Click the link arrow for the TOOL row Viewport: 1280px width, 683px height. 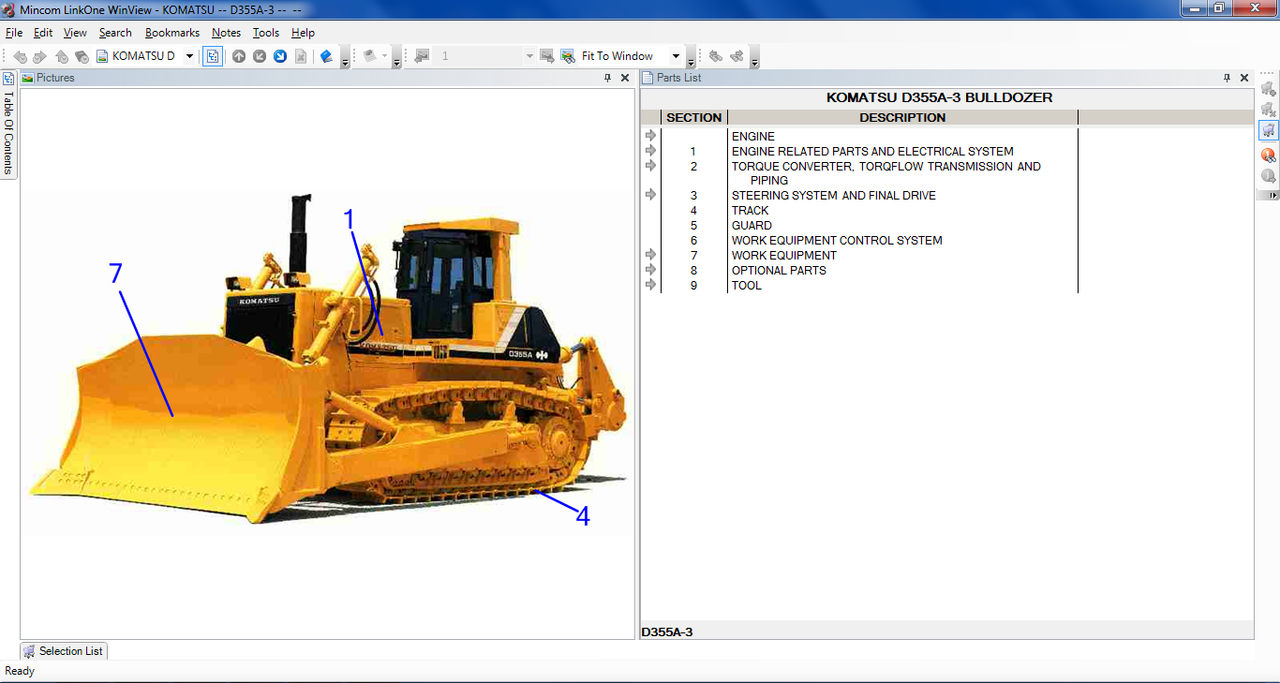650,284
